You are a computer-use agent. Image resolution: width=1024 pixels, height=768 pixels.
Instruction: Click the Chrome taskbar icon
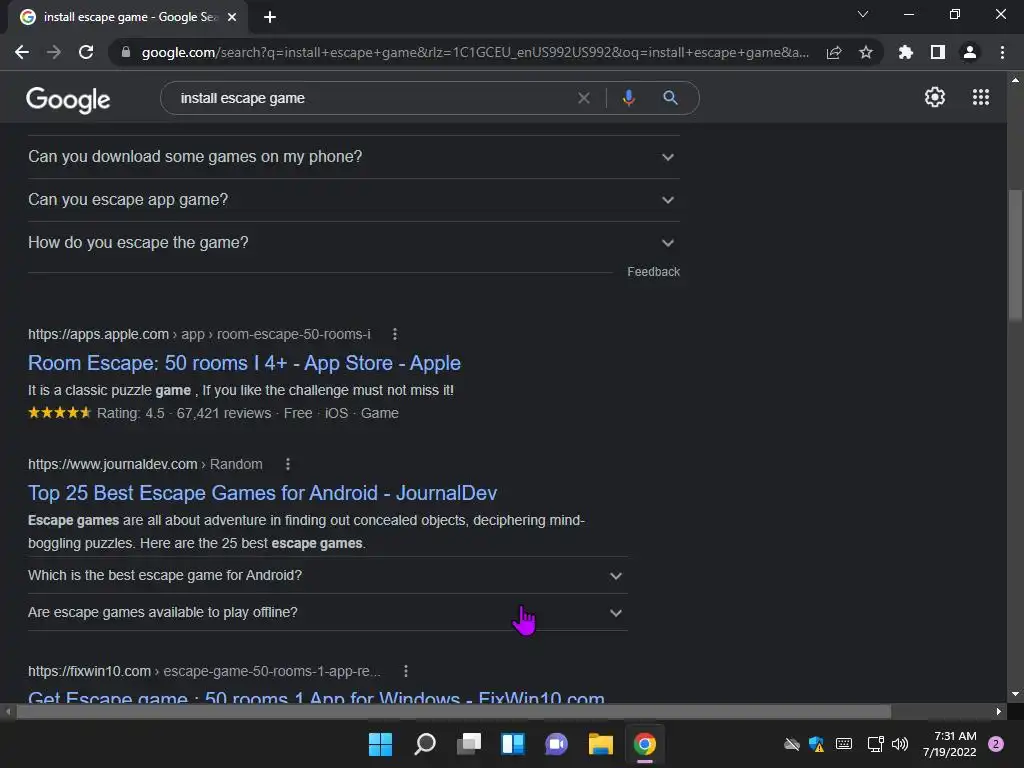645,744
